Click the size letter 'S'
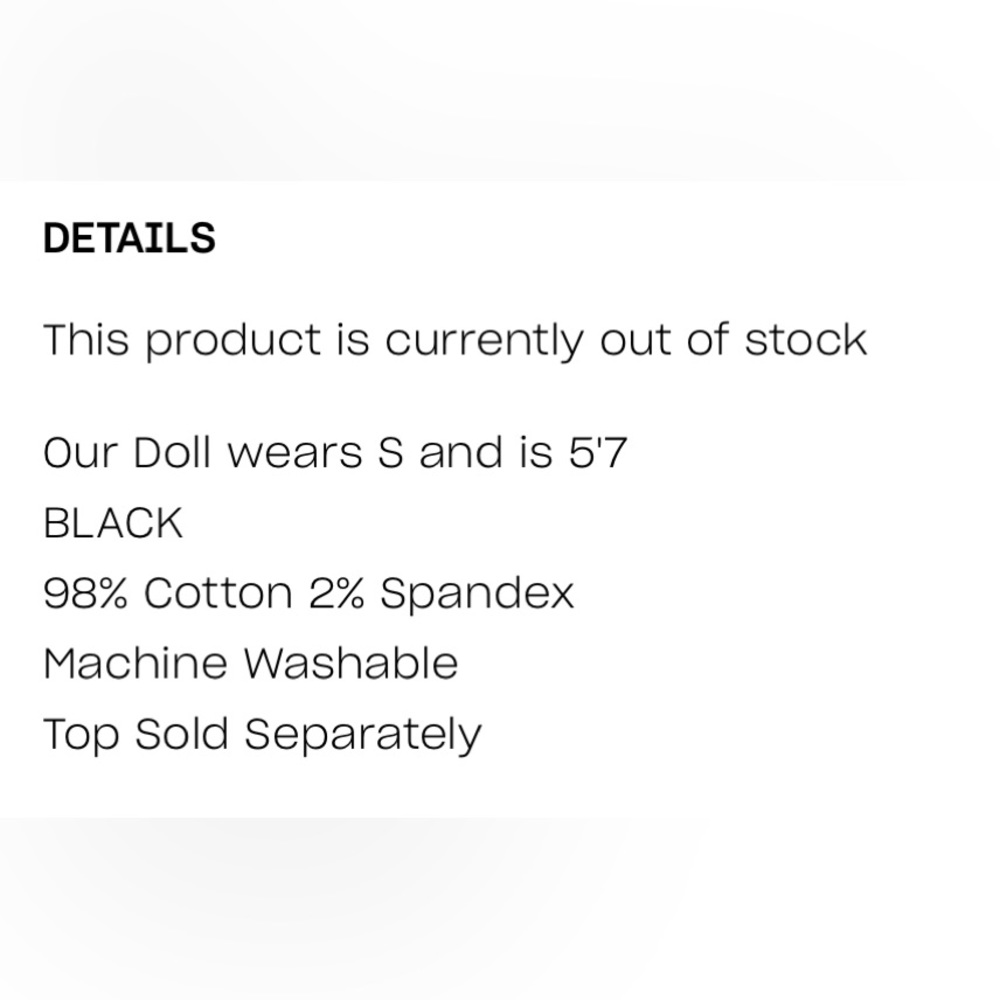The image size is (1000, 1000). 391,453
